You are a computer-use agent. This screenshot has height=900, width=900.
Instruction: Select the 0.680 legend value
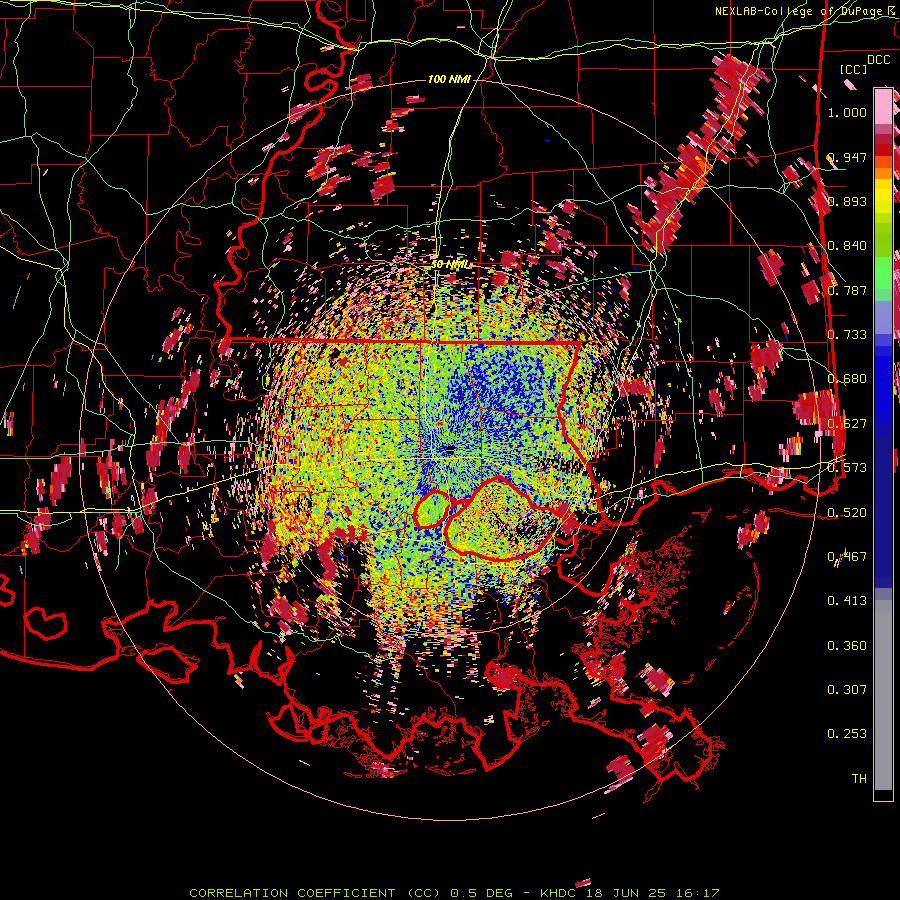tap(847, 379)
